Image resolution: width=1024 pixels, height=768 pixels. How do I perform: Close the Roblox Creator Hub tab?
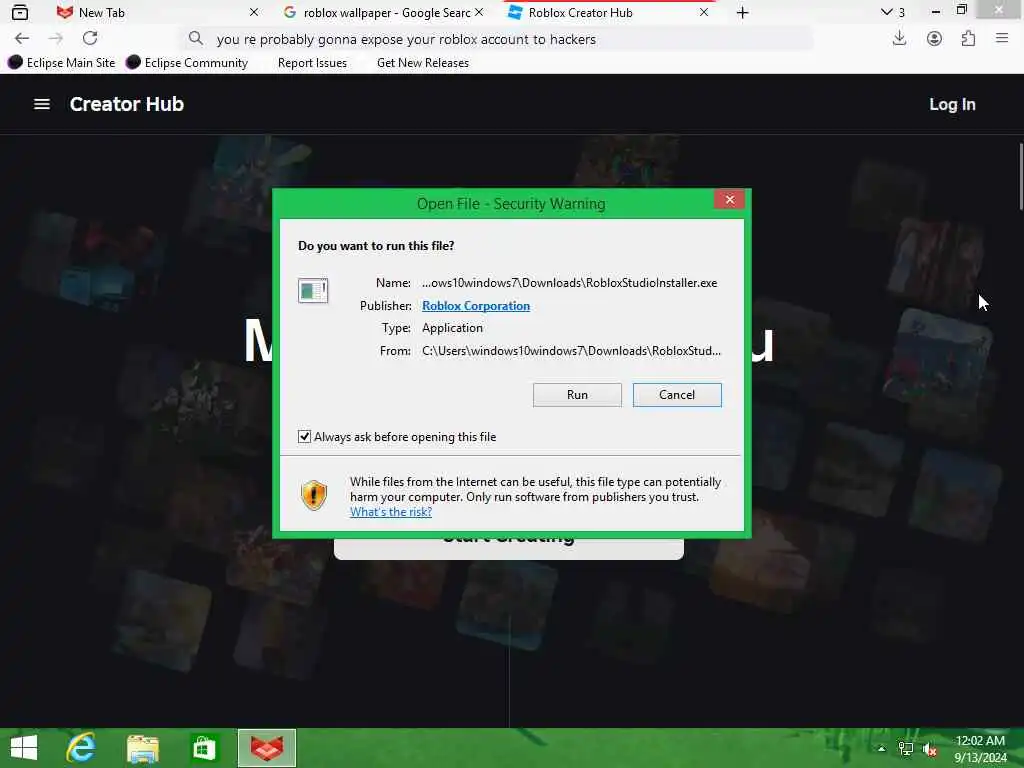704,12
